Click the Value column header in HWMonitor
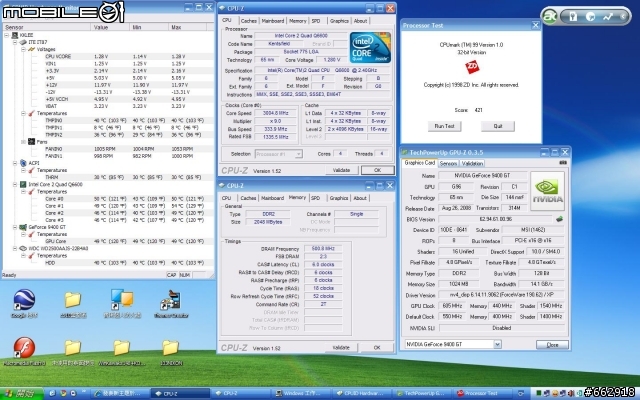The width and height of the screenshot is (640, 400). (110, 27)
